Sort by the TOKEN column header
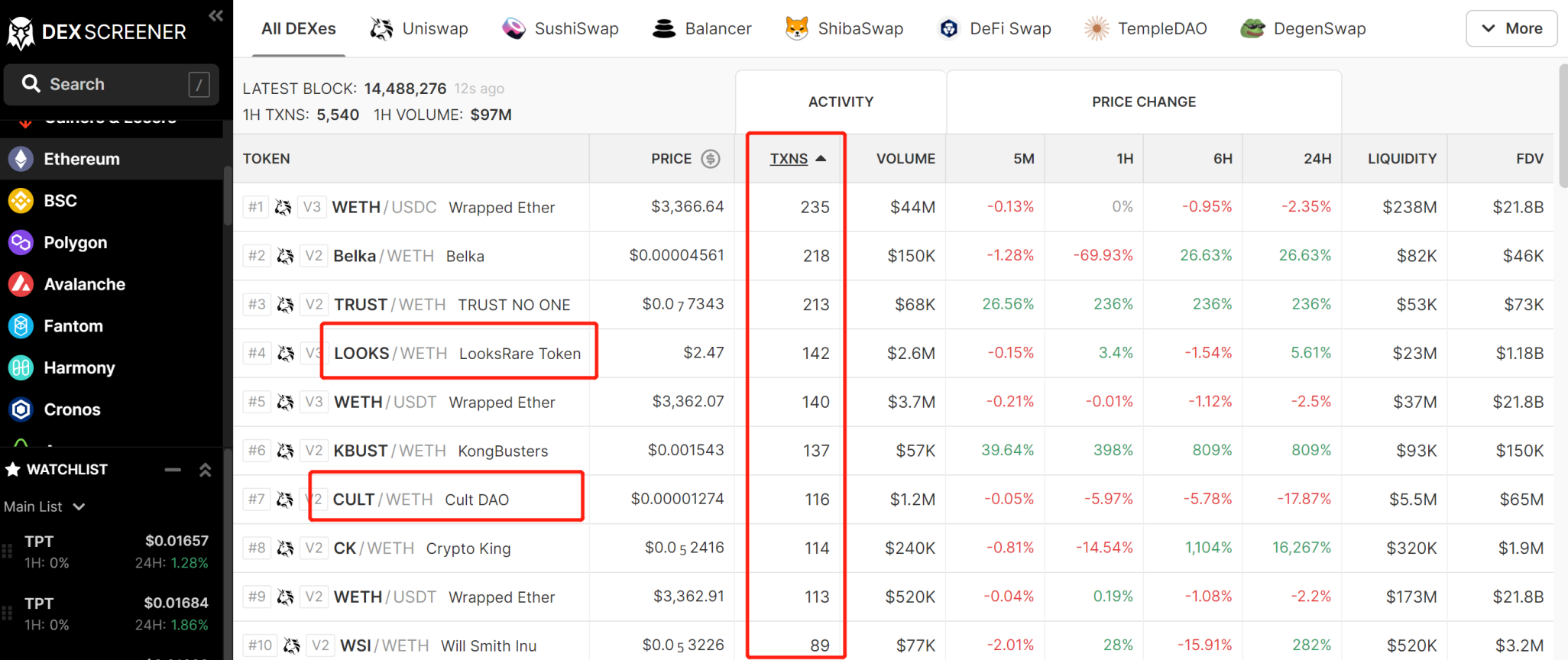The image size is (1568, 660). click(x=266, y=159)
